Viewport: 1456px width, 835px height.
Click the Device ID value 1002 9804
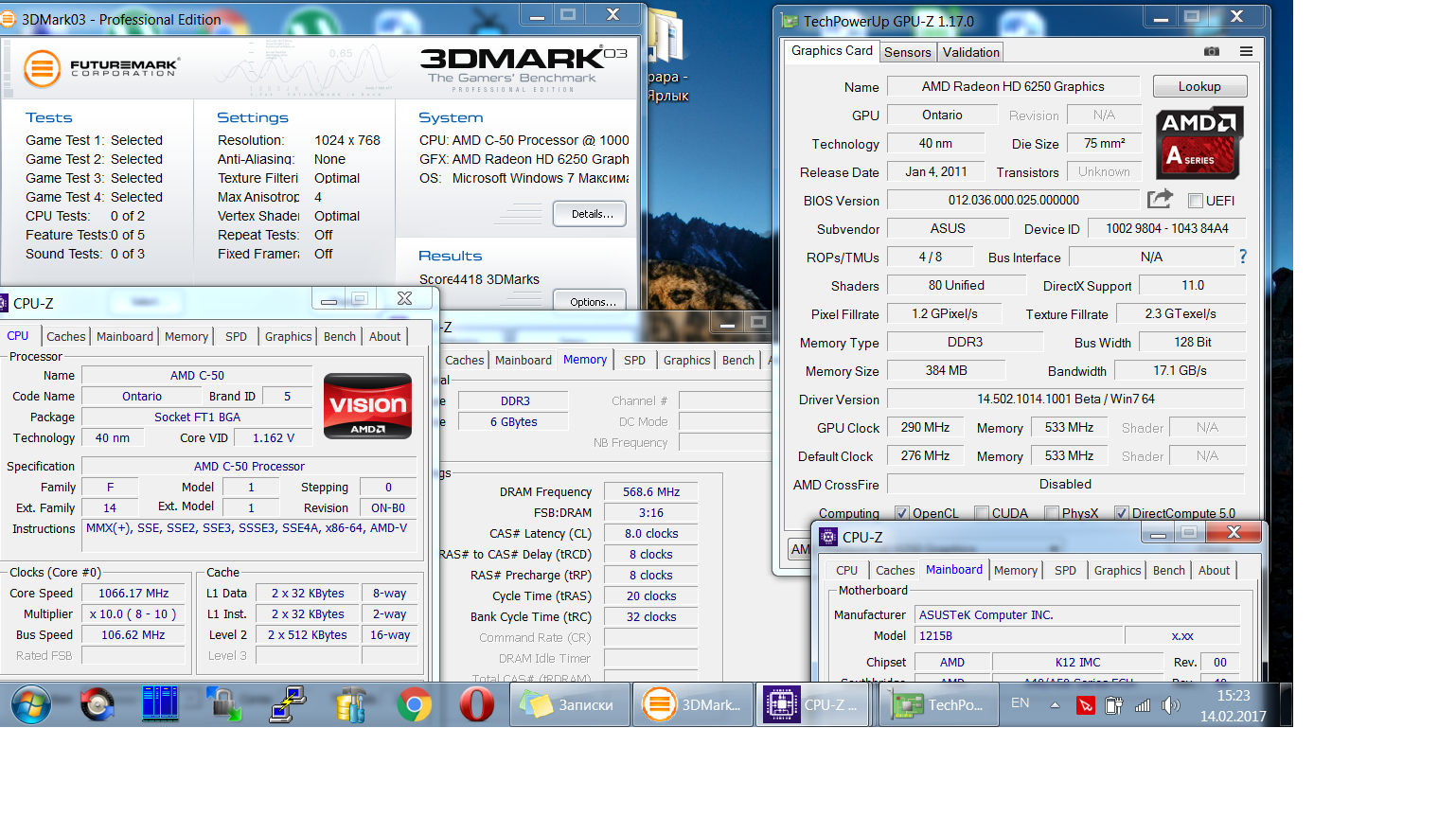pos(1166,228)
